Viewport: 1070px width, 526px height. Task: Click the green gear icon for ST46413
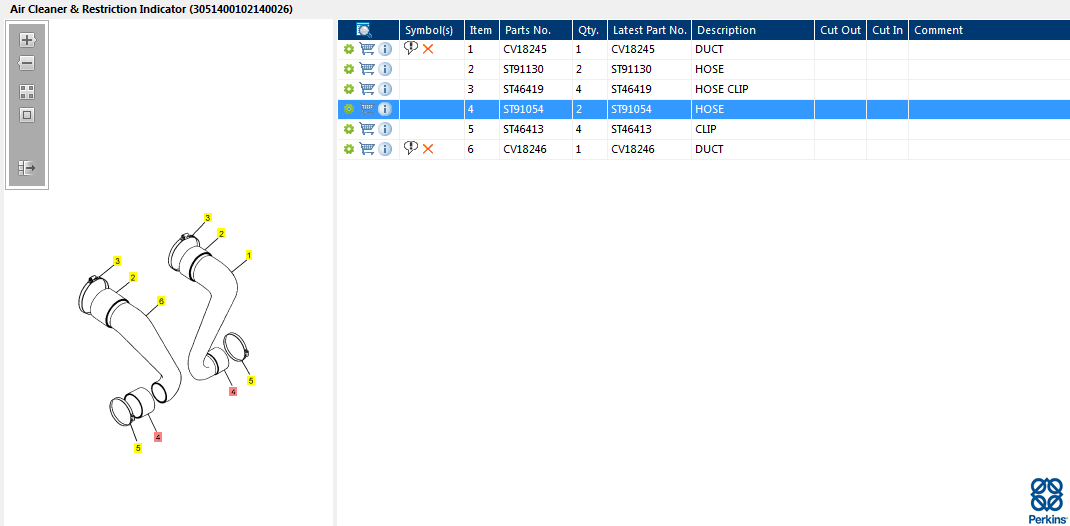(349, 129)
